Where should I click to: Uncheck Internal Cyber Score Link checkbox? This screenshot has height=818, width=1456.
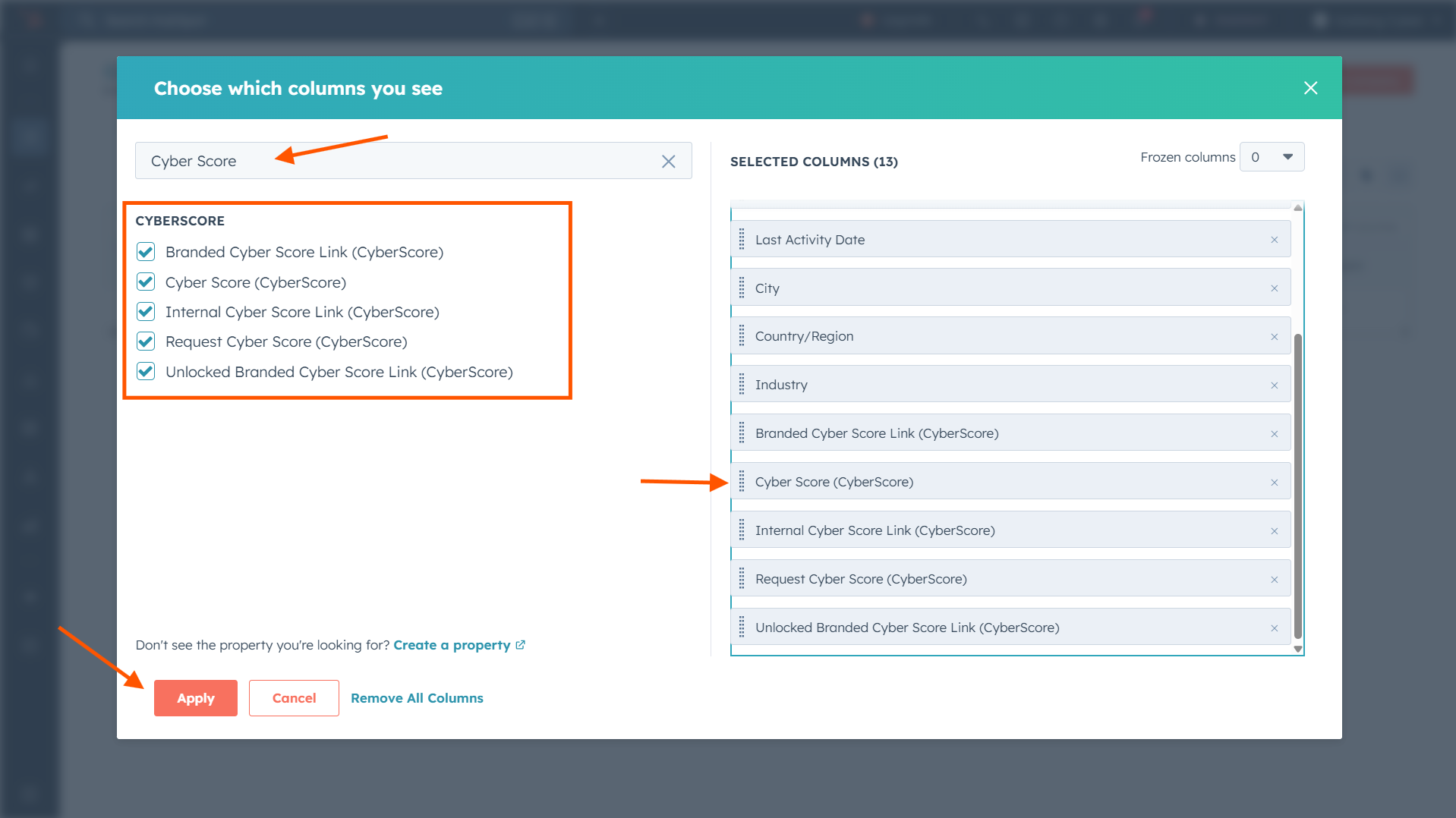146,312
